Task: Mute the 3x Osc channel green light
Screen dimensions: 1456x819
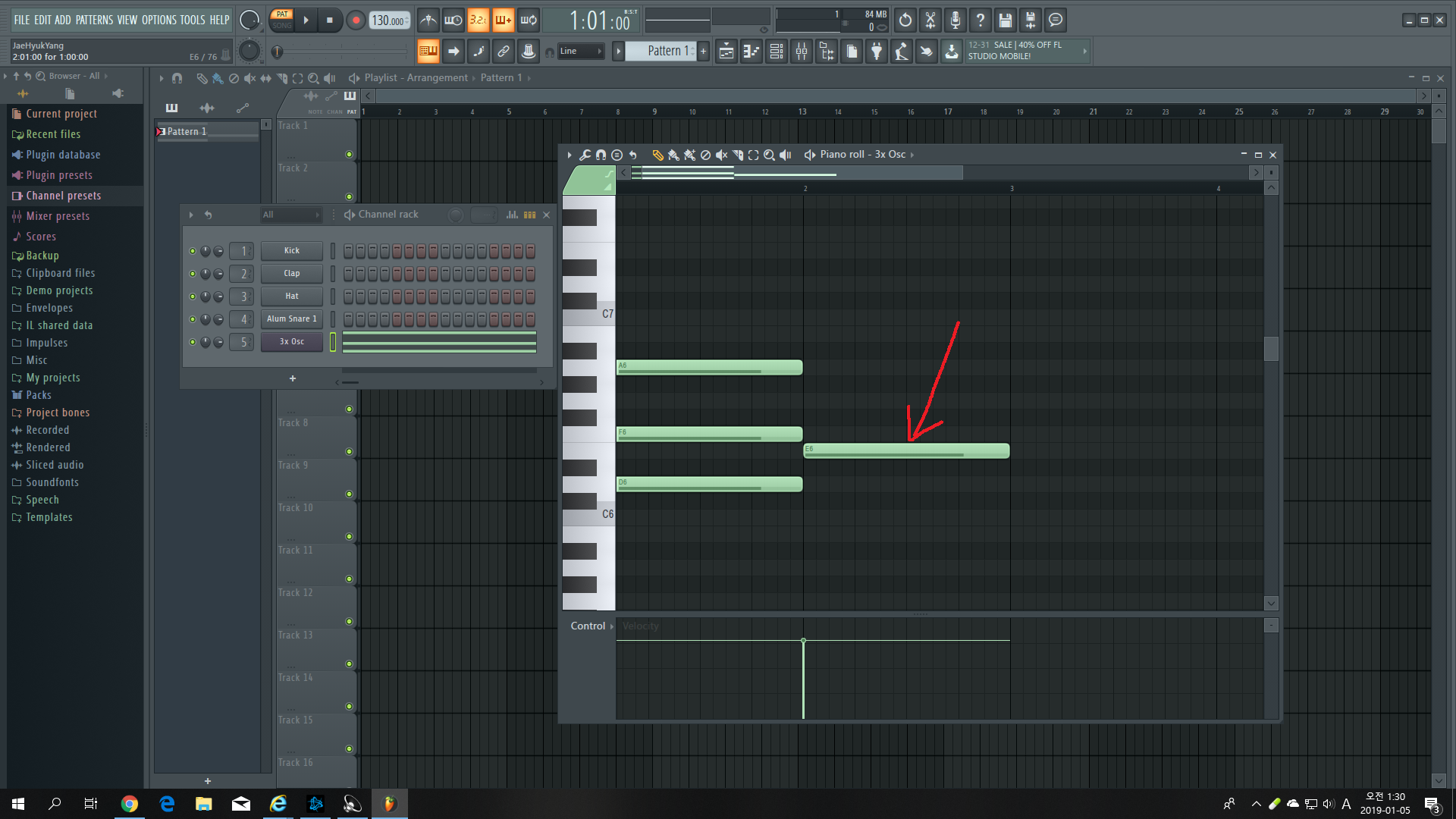Action: pyautogui.click(x=193, y=342)
